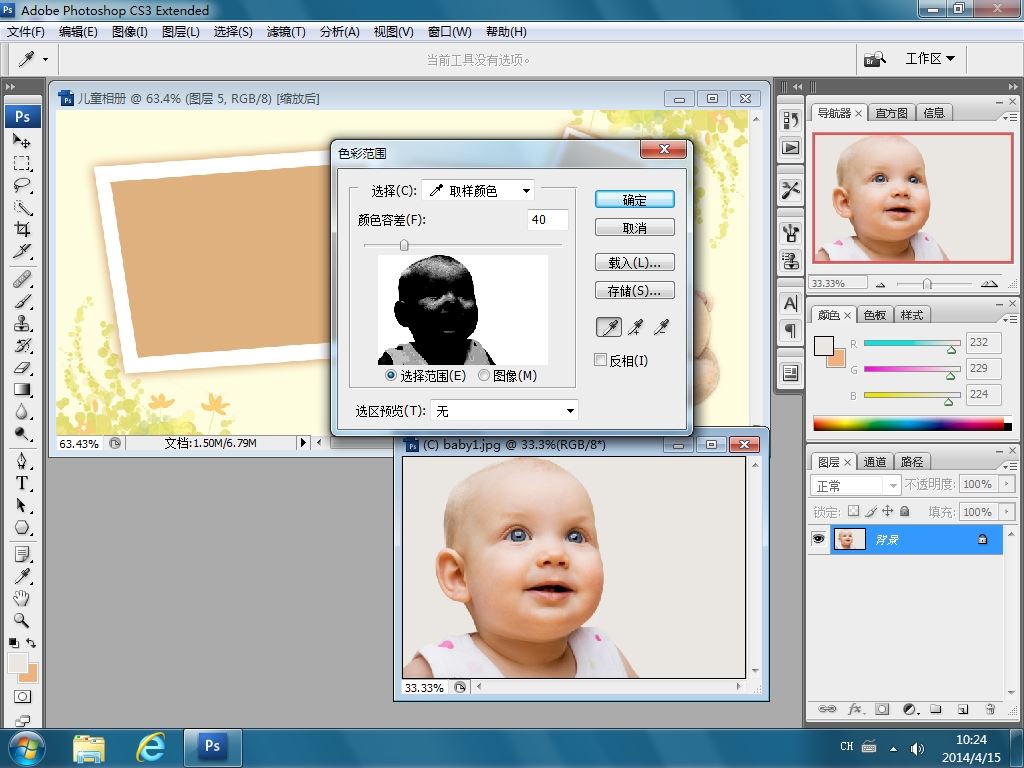Swap foreground and background colors icon
This screenshot has width=1024, height=768.
click(31, 643)
